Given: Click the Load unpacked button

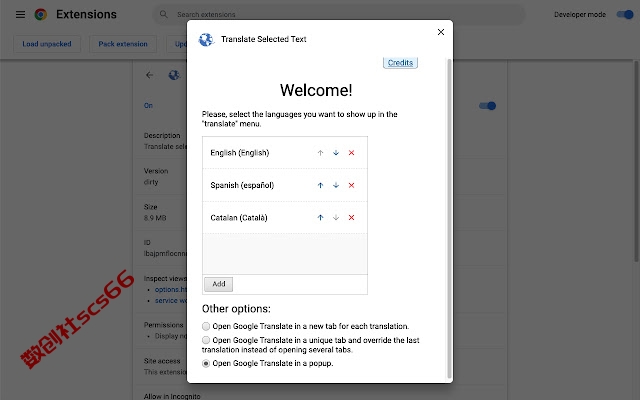Looking at the screenshot, I should (47, 44).
